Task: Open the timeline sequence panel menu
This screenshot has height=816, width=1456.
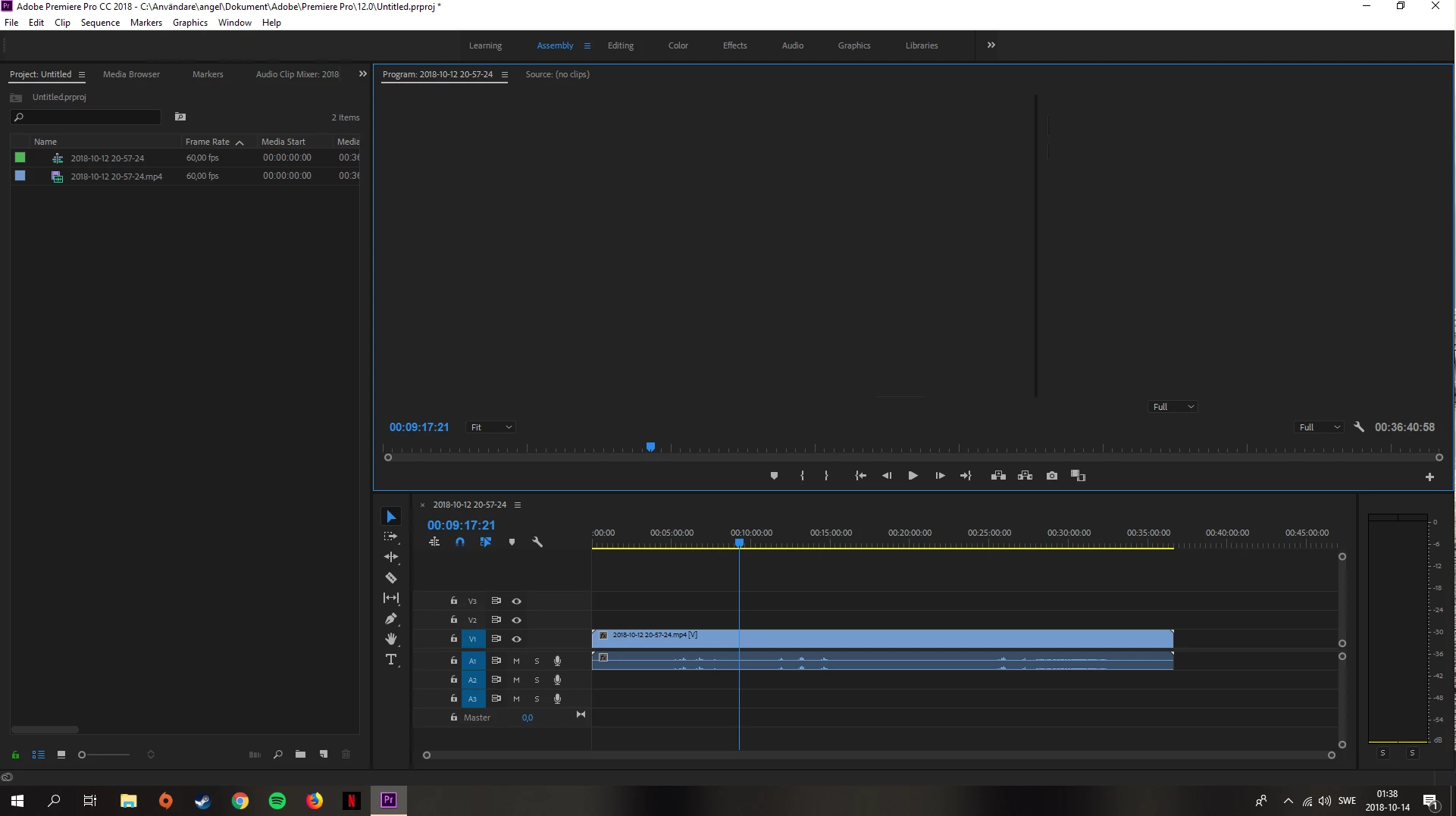Action: pos(518,505)
